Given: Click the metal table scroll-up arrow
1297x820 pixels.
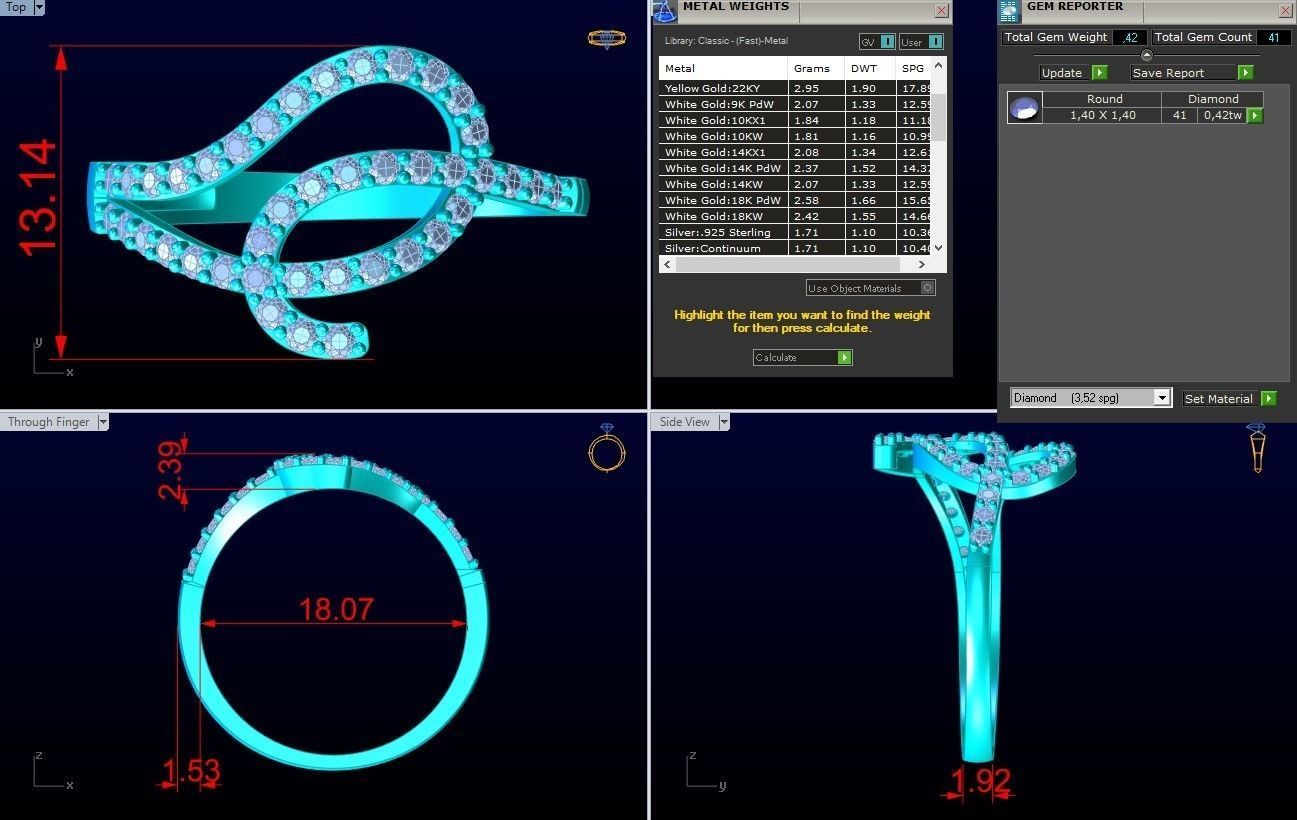Looking at the screenshot, I should (938, 65).
